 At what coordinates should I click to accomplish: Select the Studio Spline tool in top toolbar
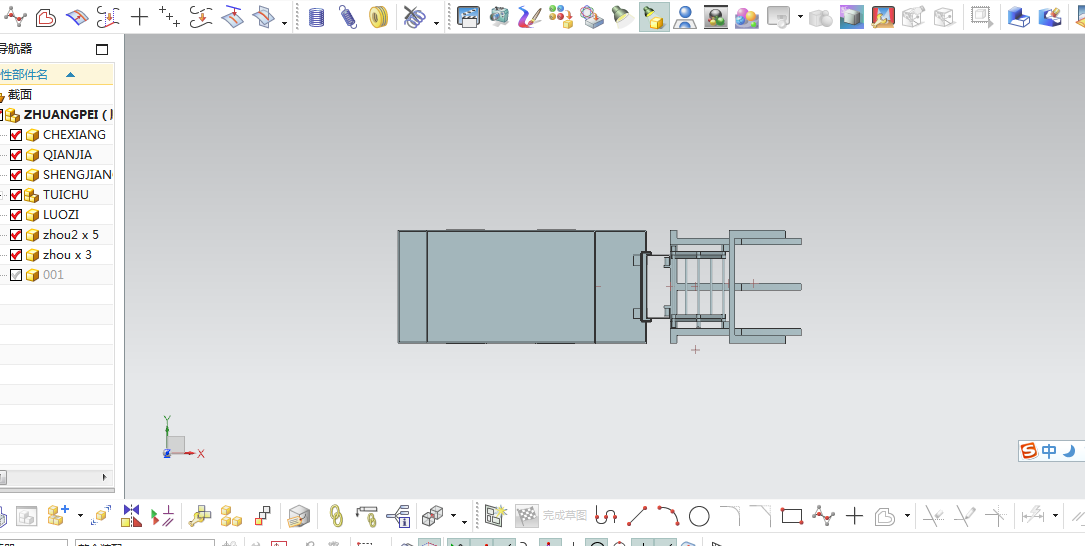pyautogui.click(x=15, y=16)
